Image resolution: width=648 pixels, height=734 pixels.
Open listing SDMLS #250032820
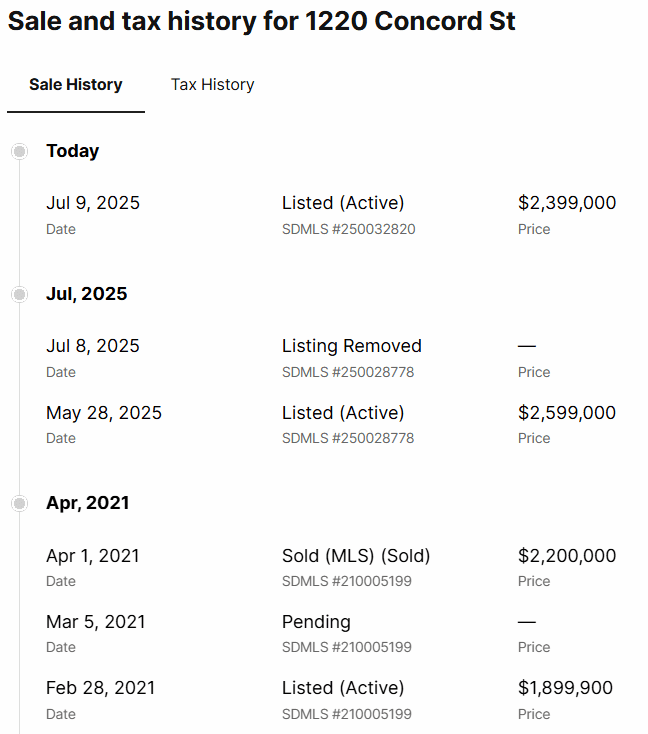click(348, 229)
